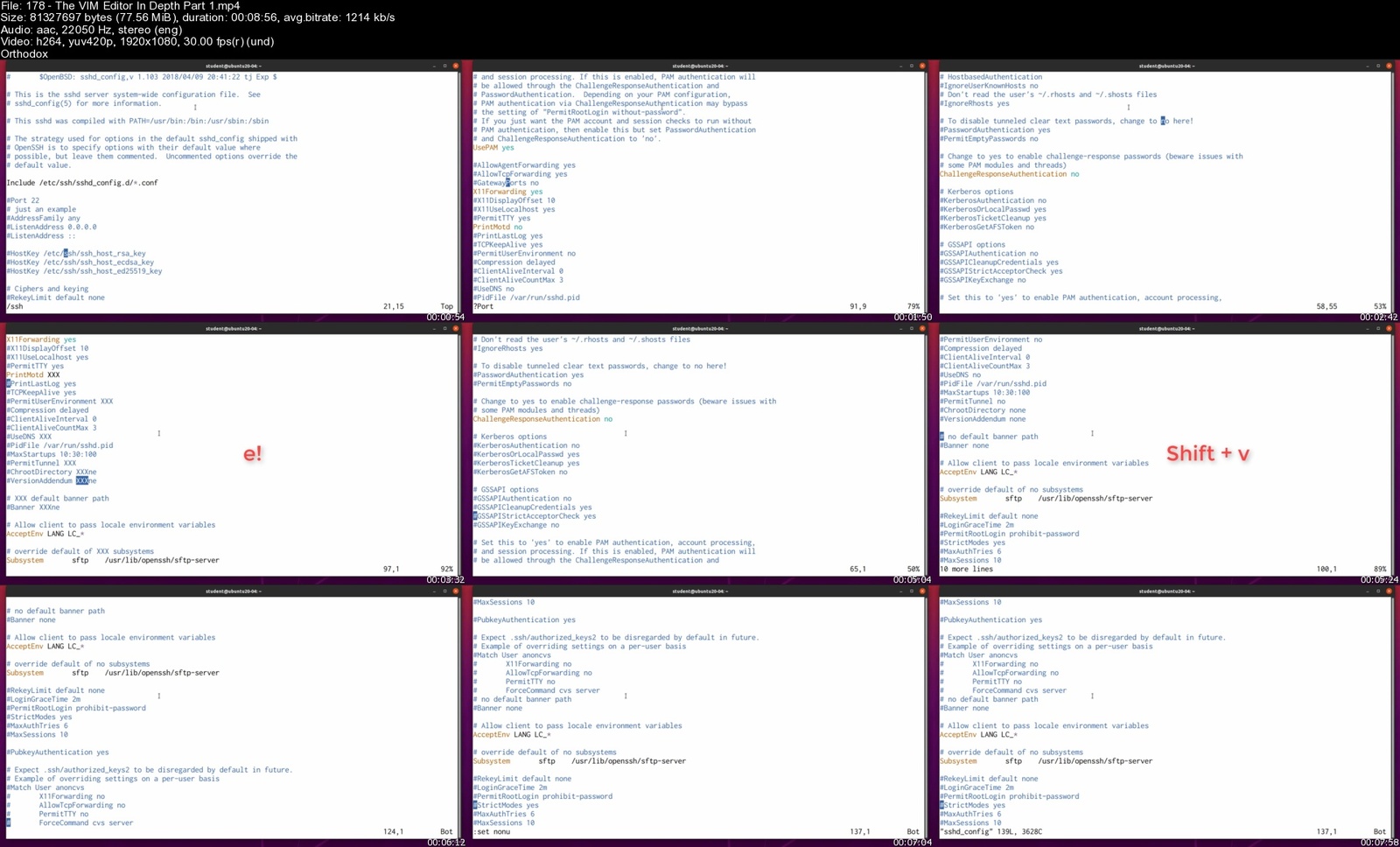Click the '"sshd_config" 139L, 3628C' status message
The image size is (1400, 847).
point(990,831)
